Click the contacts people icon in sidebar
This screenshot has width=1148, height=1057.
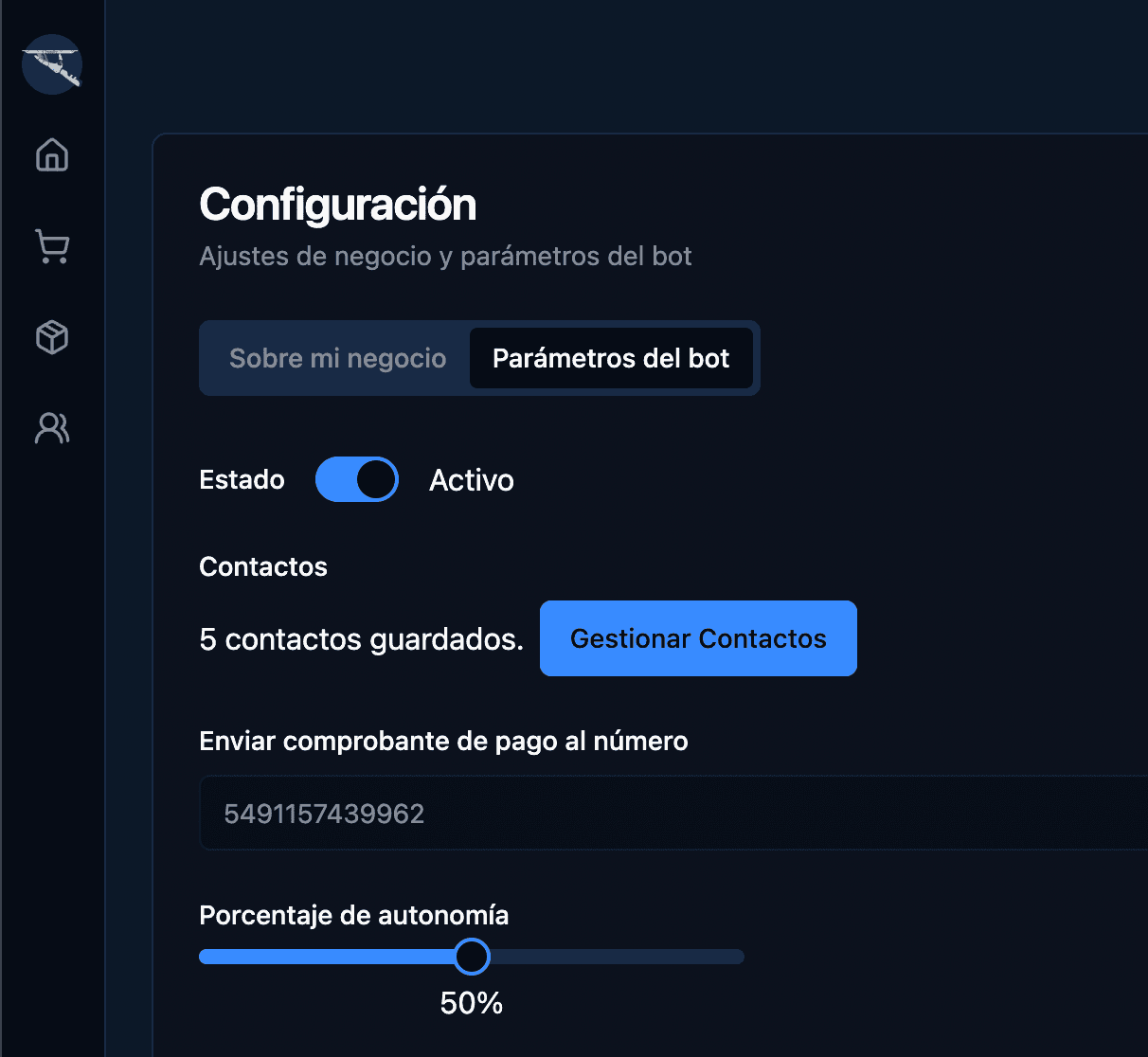[x=51, y=428]
